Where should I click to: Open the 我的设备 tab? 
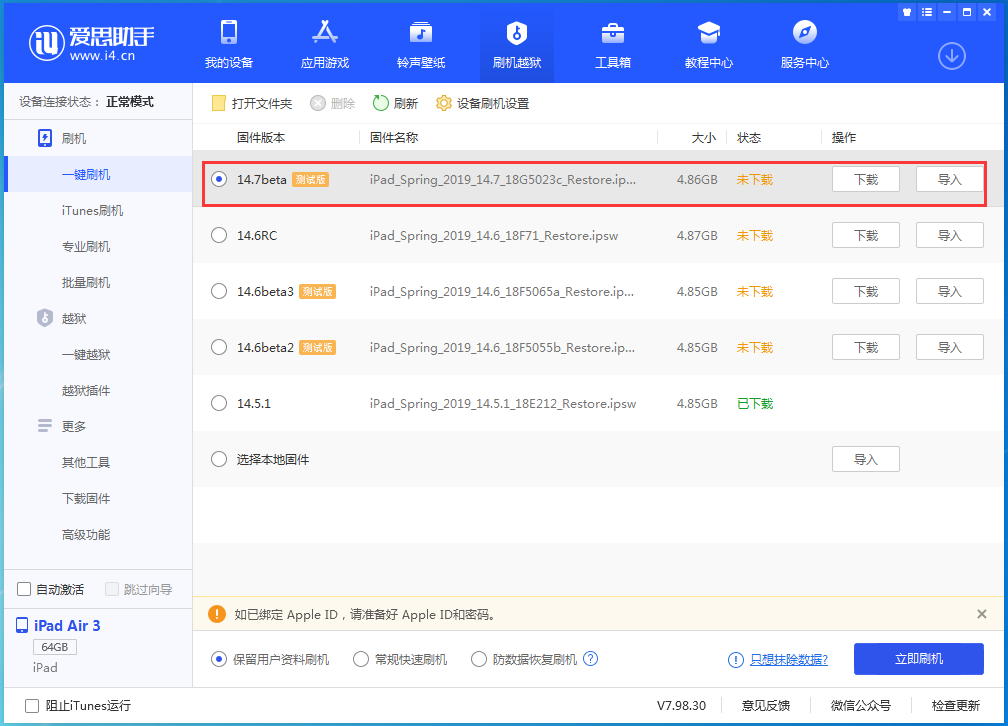coord(229,44)
